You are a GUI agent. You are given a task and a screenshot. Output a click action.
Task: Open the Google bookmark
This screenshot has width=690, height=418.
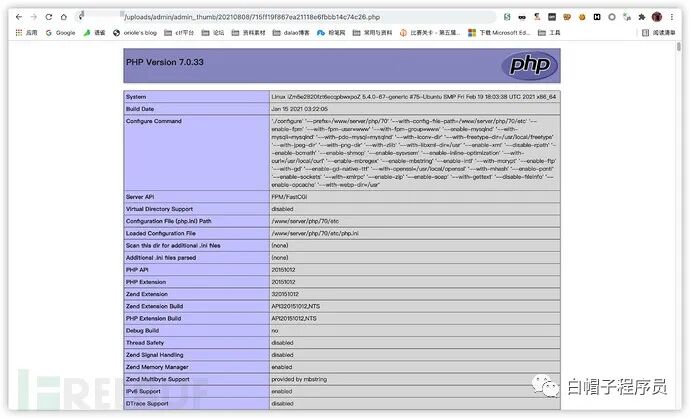61,33
